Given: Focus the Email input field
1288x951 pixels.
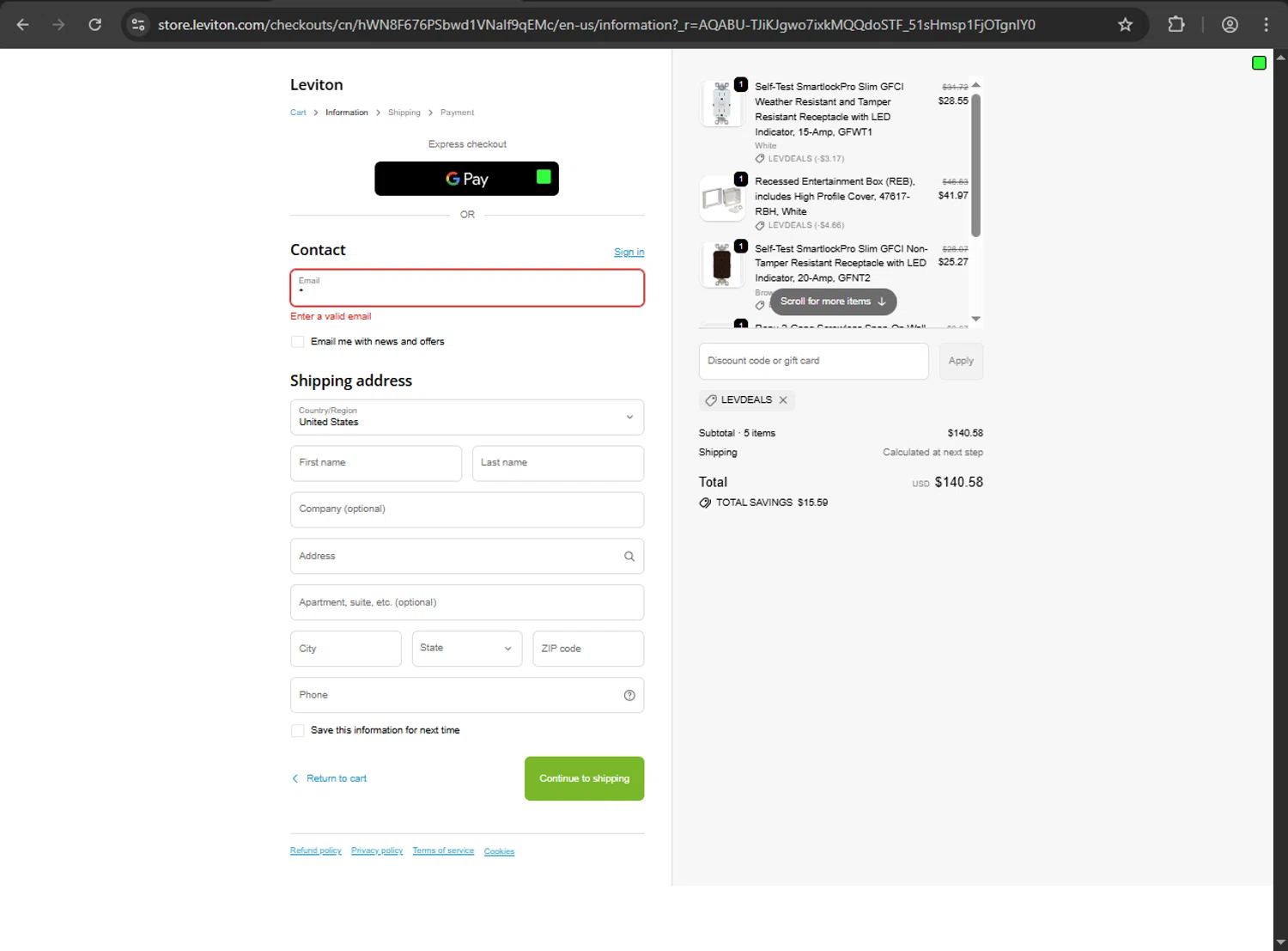Looking at the screenshot, I should (x=467, y=288).
